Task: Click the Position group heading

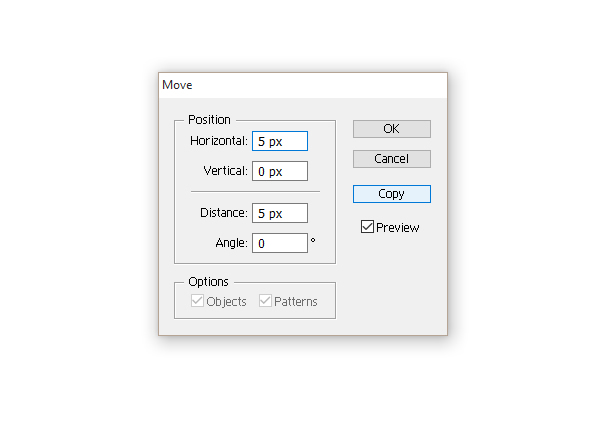Action: [x=209, y=120]
